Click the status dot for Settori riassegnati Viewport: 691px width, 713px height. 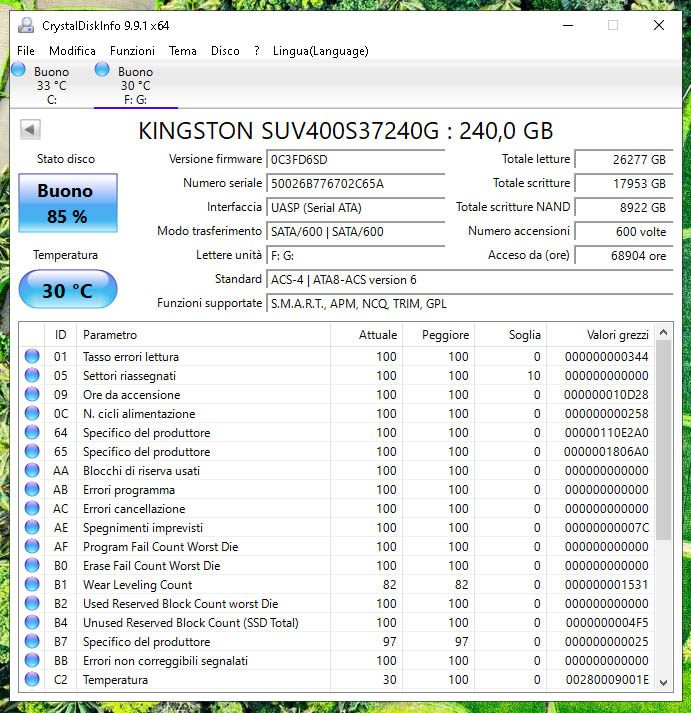click(x=32, y=376)
